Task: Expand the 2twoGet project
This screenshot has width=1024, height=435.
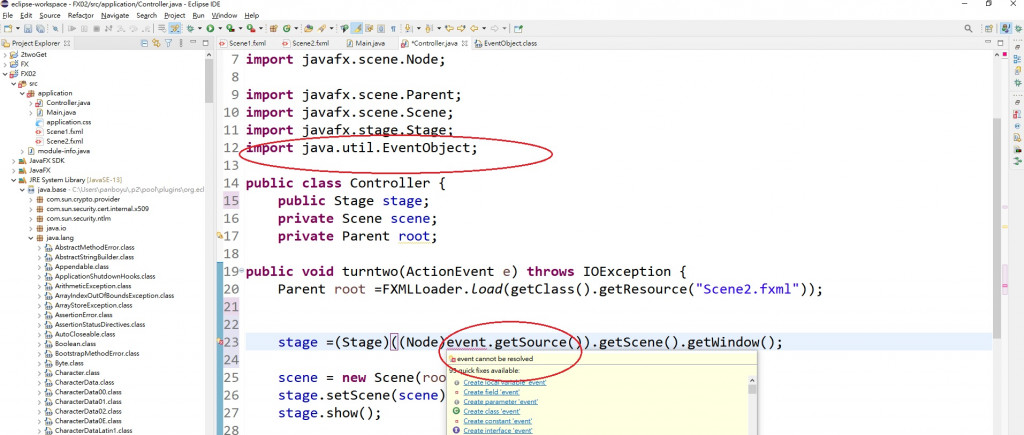Action: 5,55
